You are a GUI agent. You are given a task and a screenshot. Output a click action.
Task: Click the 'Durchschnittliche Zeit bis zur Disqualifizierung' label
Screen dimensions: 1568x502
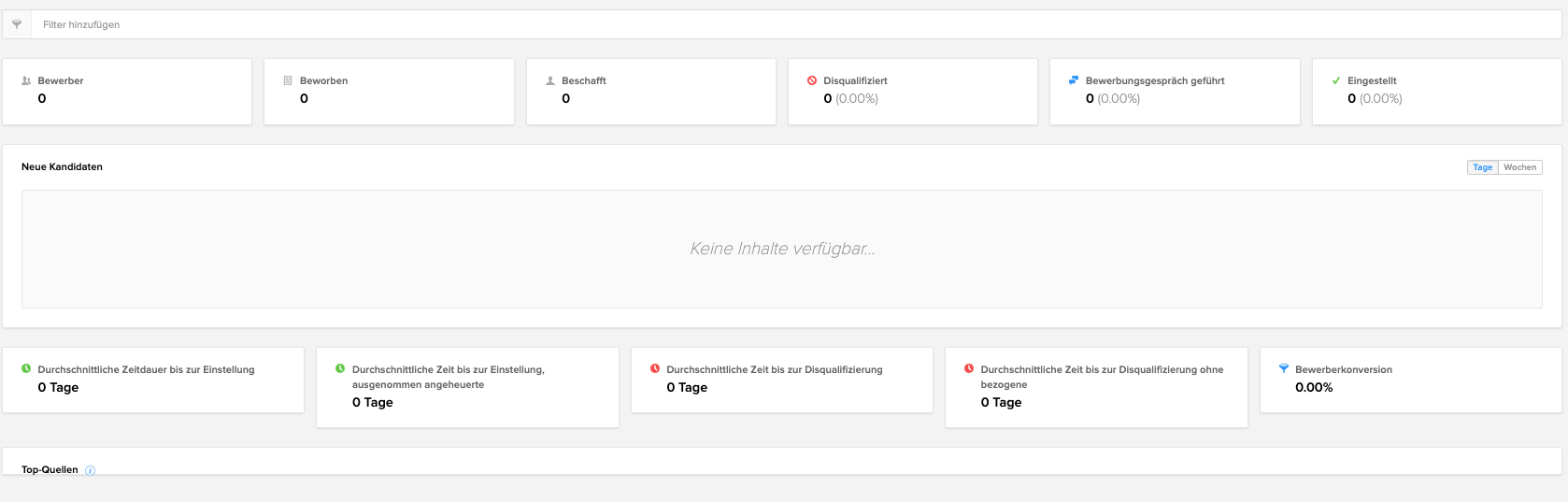pyautogui.click(x=775, y=370)
